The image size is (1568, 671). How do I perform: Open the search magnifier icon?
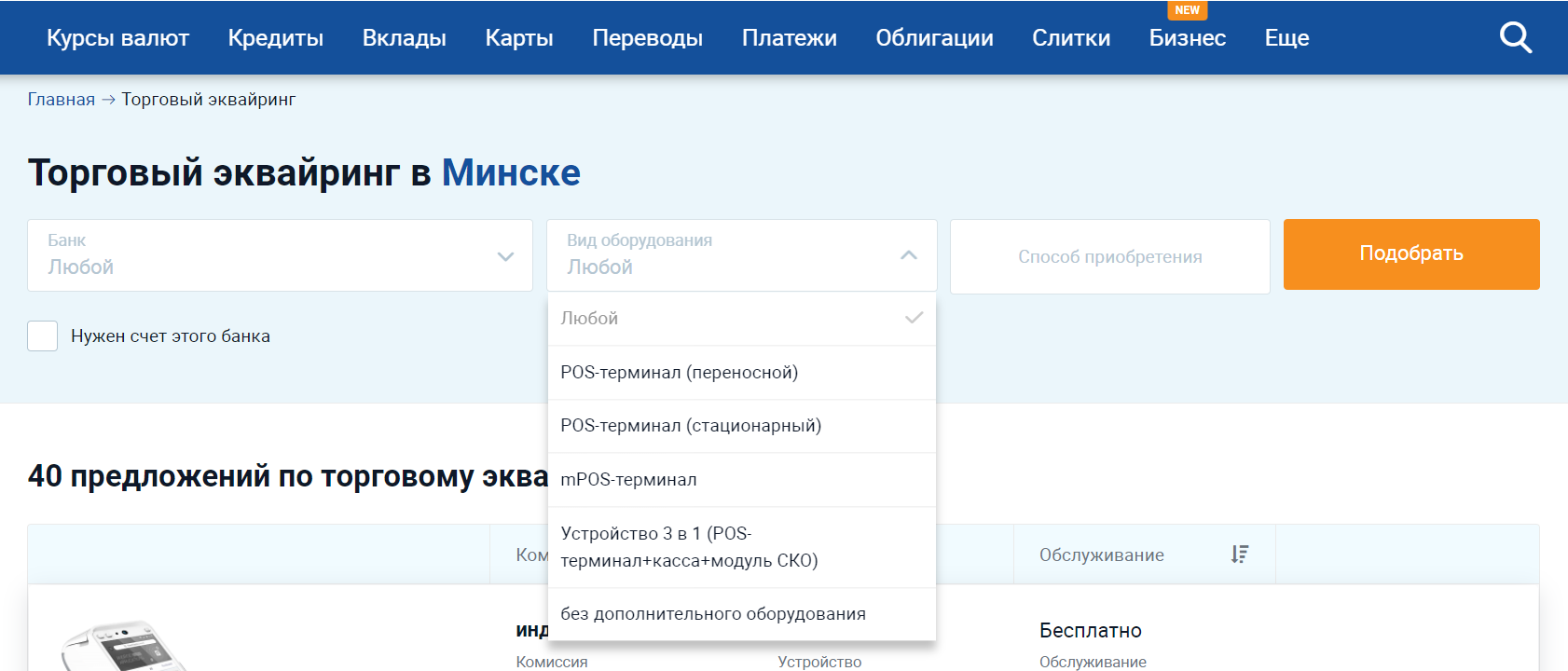(1515, 38)
